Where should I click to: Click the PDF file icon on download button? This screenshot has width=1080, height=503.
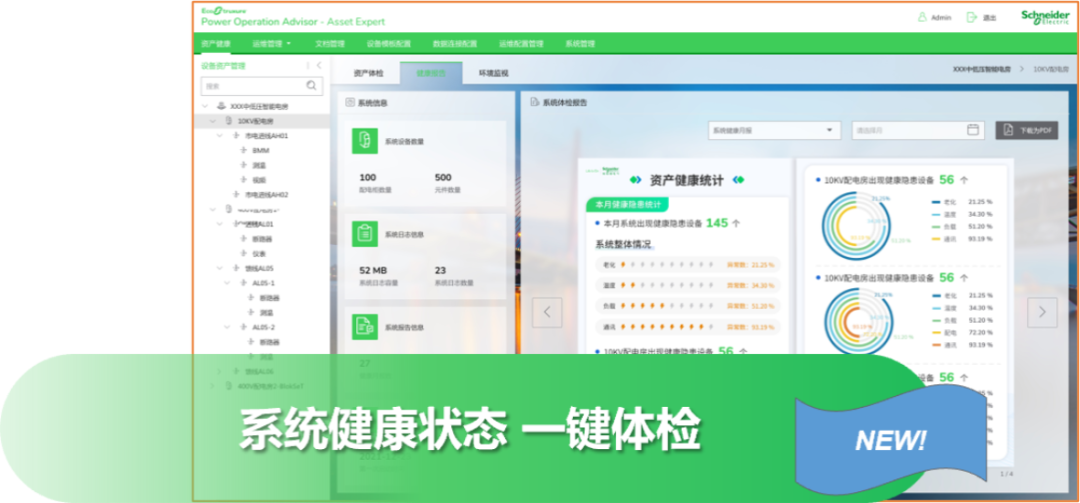[x=1008, y=130]
